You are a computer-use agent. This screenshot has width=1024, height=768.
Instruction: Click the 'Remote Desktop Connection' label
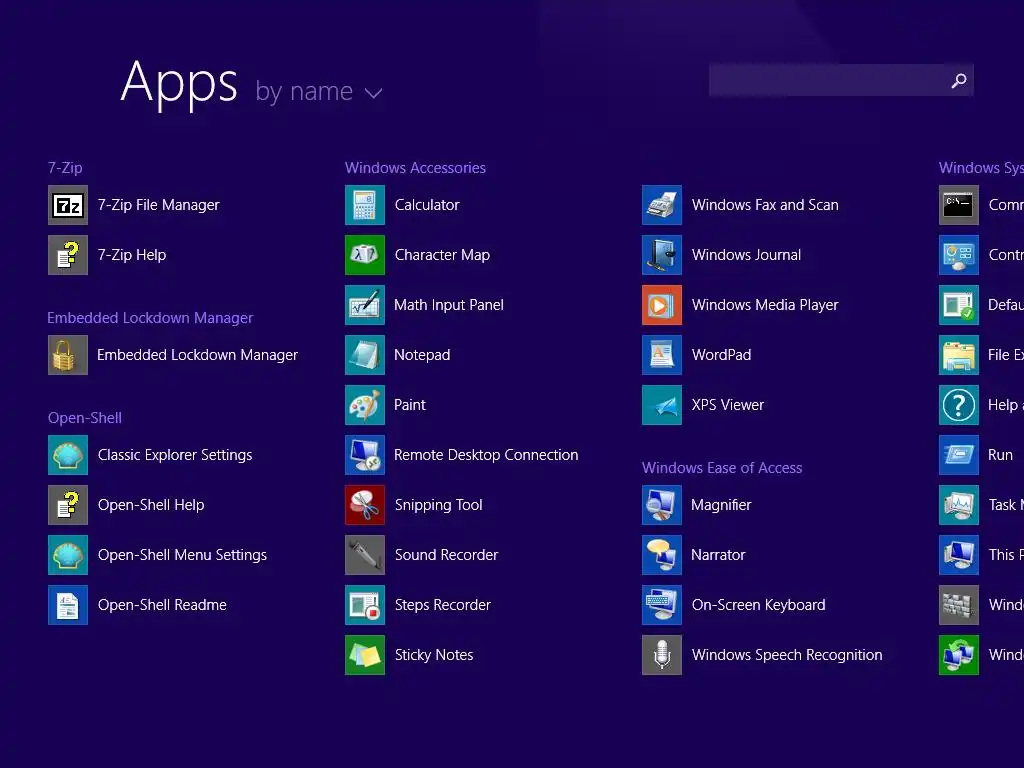click(486, 455)
